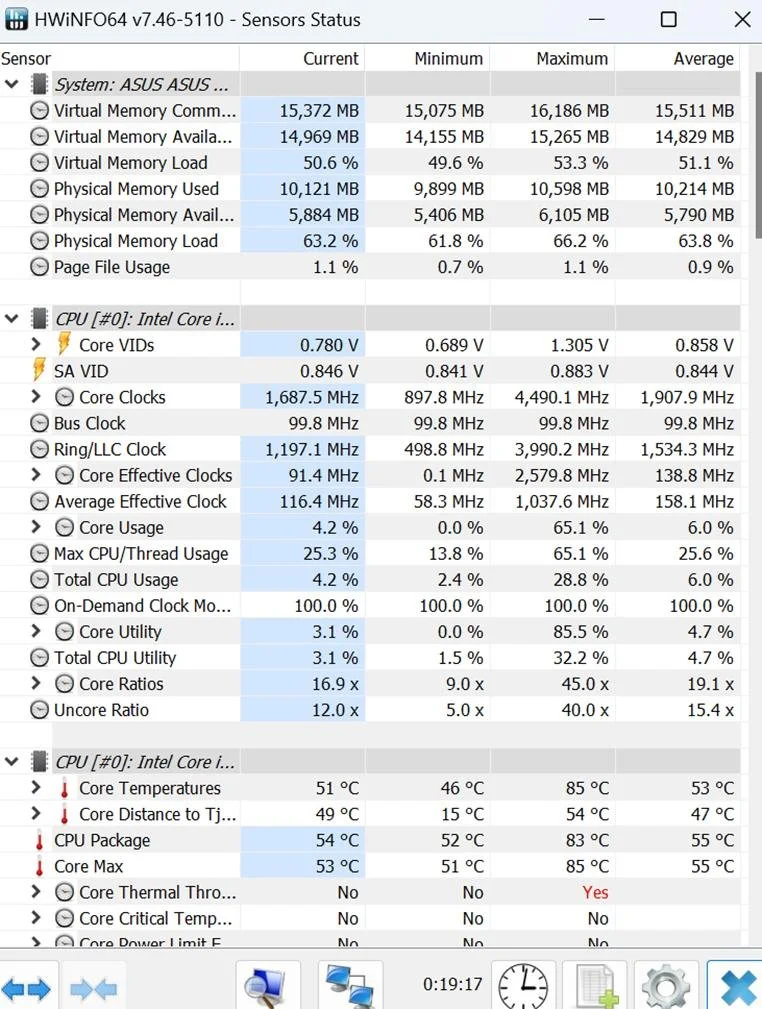The height and width of the screenshot is (1009, 762).
Task: Click the SA VID lightning bolt icon
Action: tap(39, 371)
